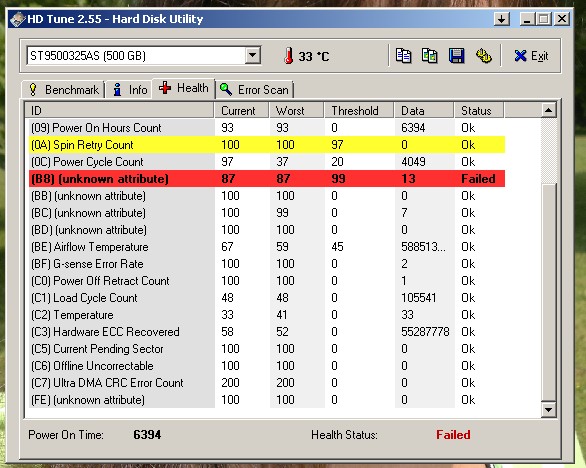The image size is (586, 468).
Task: Switch to the Benchmark tab
Action: tap(64, 90)
